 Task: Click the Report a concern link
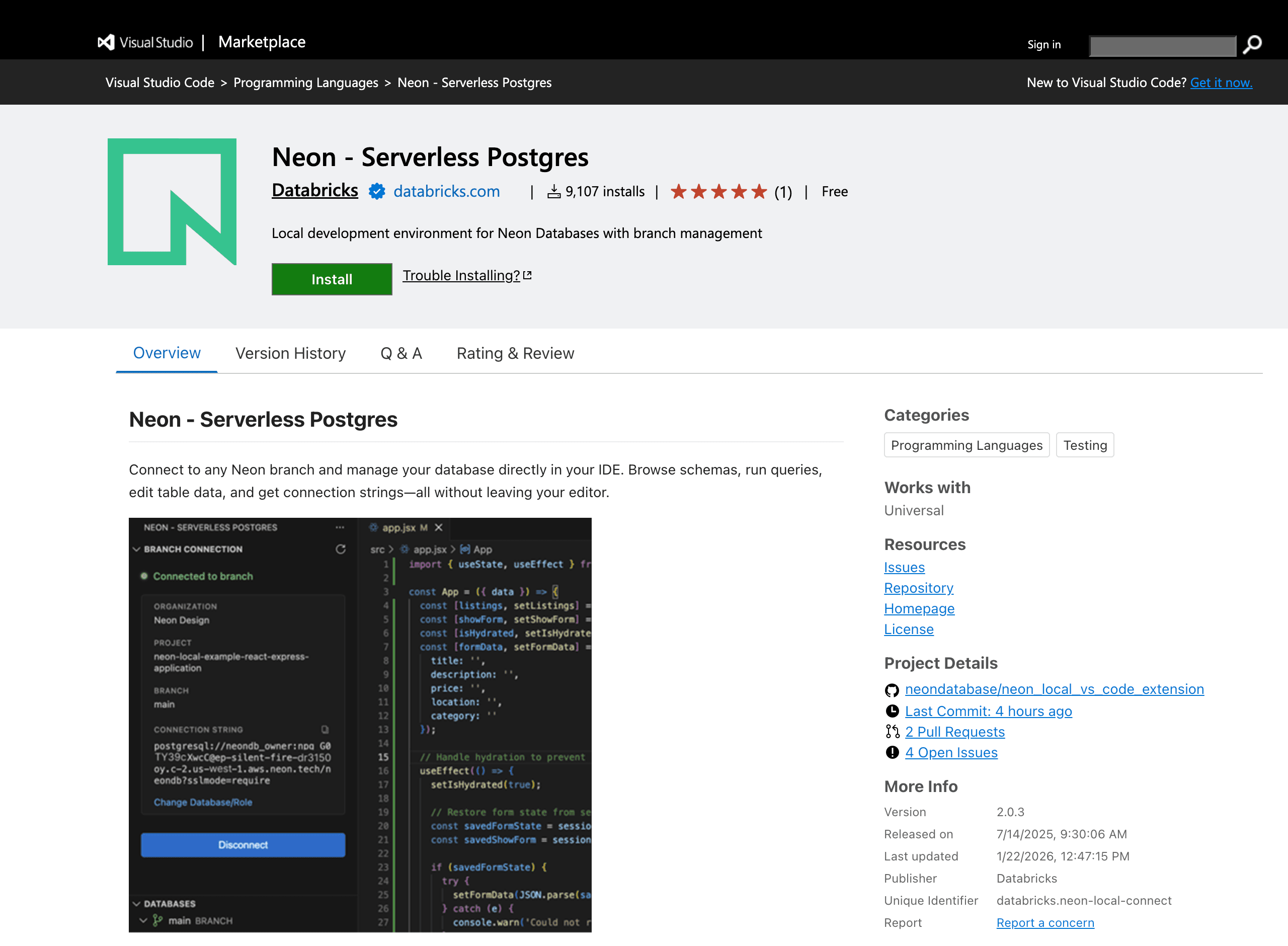[1044, 922]
